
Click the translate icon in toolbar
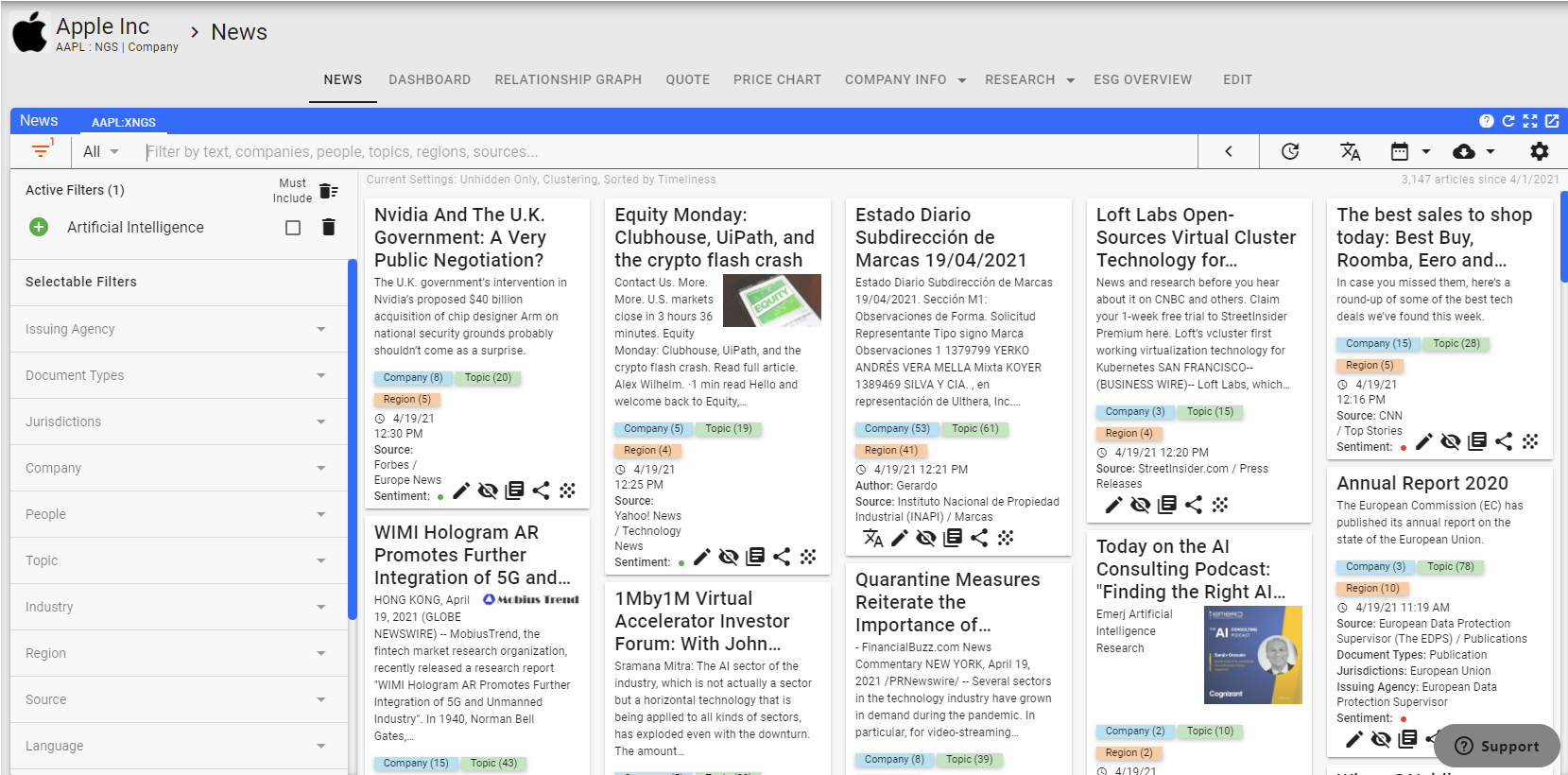1351,151
